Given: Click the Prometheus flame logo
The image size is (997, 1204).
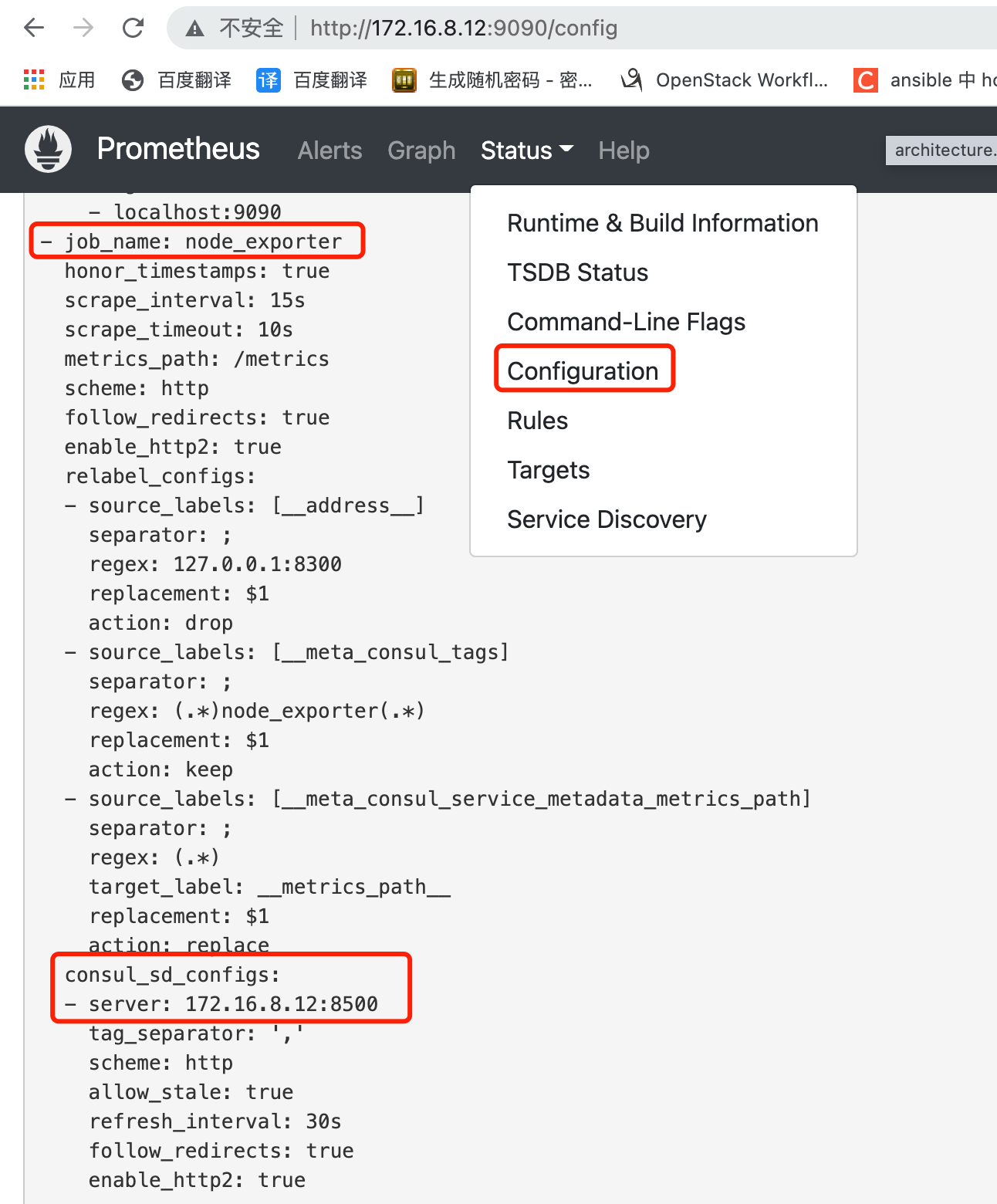Looking at the screenshot, I should point(49,149).
